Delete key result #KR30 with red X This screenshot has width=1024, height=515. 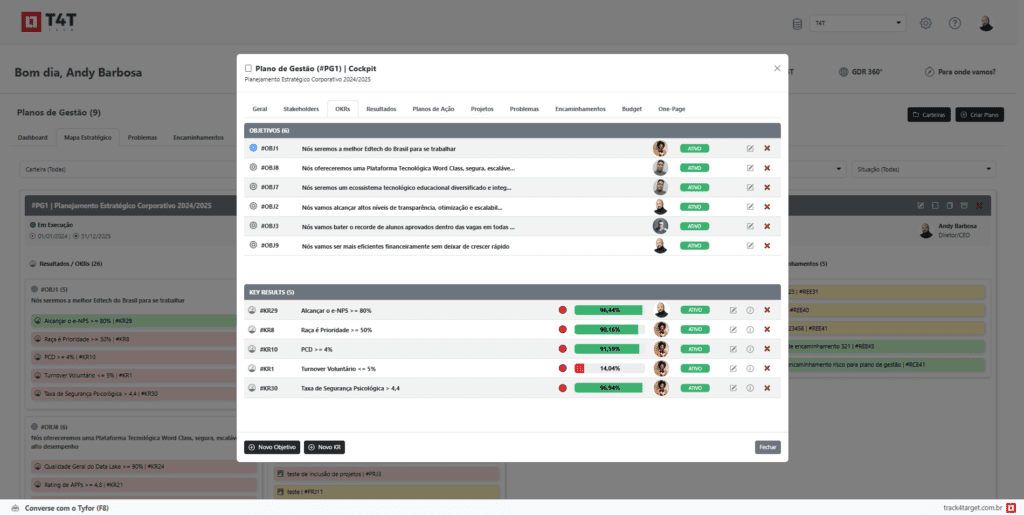tap(767, 387)
